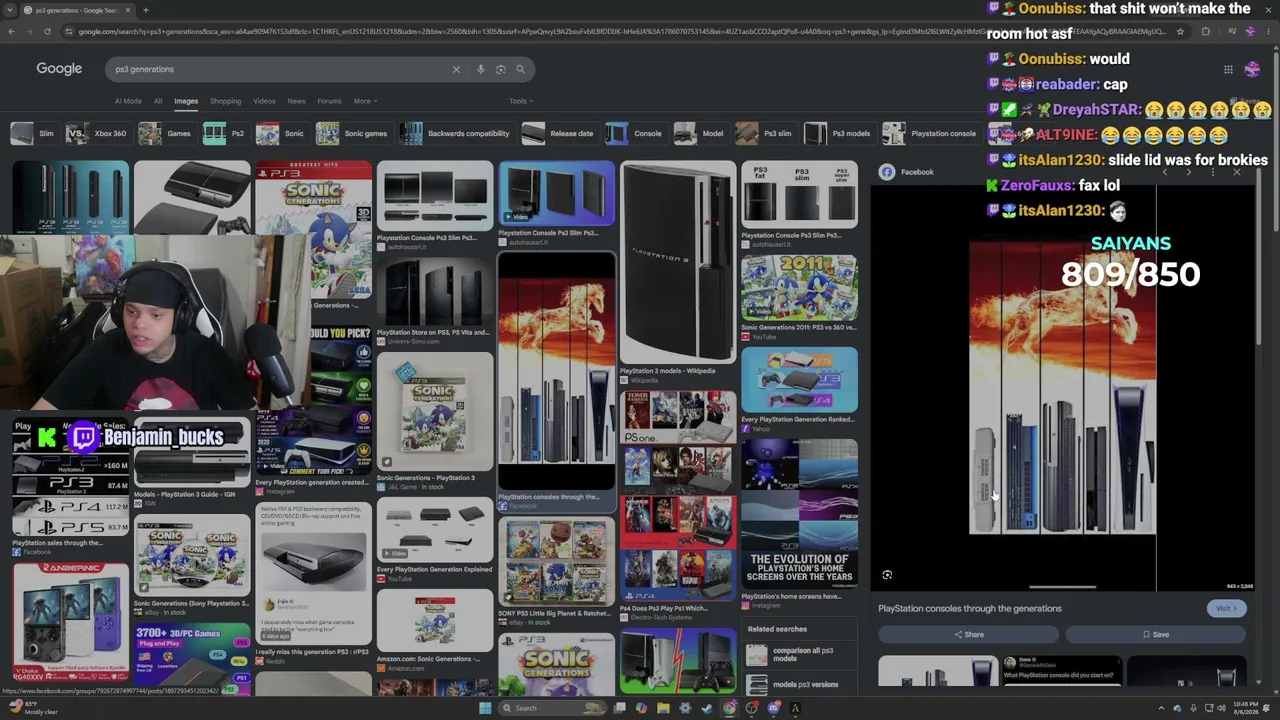The image size is (1280, 720).
Task: Visit the page for the previewed image
Action: tap(1226, 608)
